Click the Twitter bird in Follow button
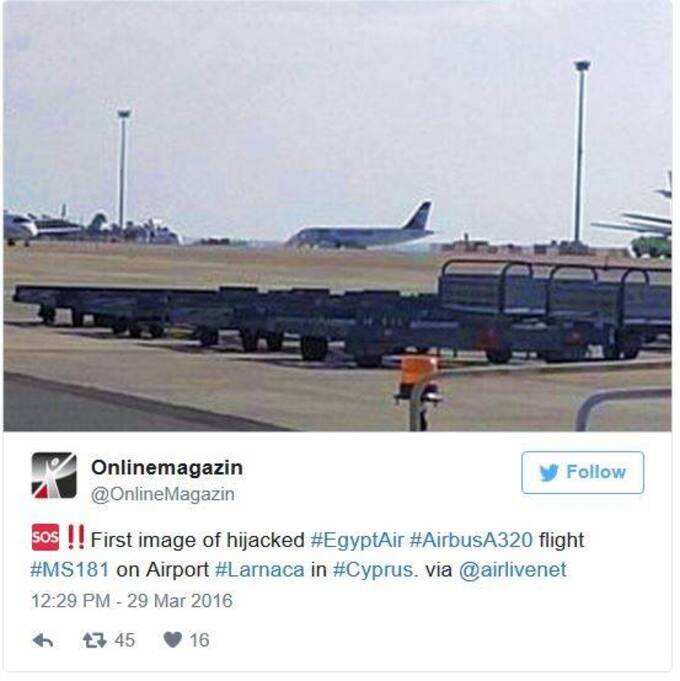680x681 pixels. pos(549,473)
